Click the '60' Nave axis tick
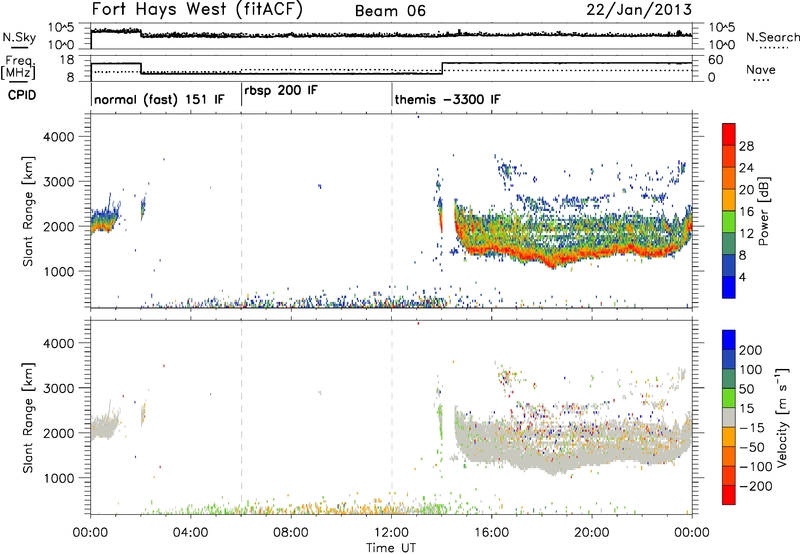800x554 pixels. point(715,60)
